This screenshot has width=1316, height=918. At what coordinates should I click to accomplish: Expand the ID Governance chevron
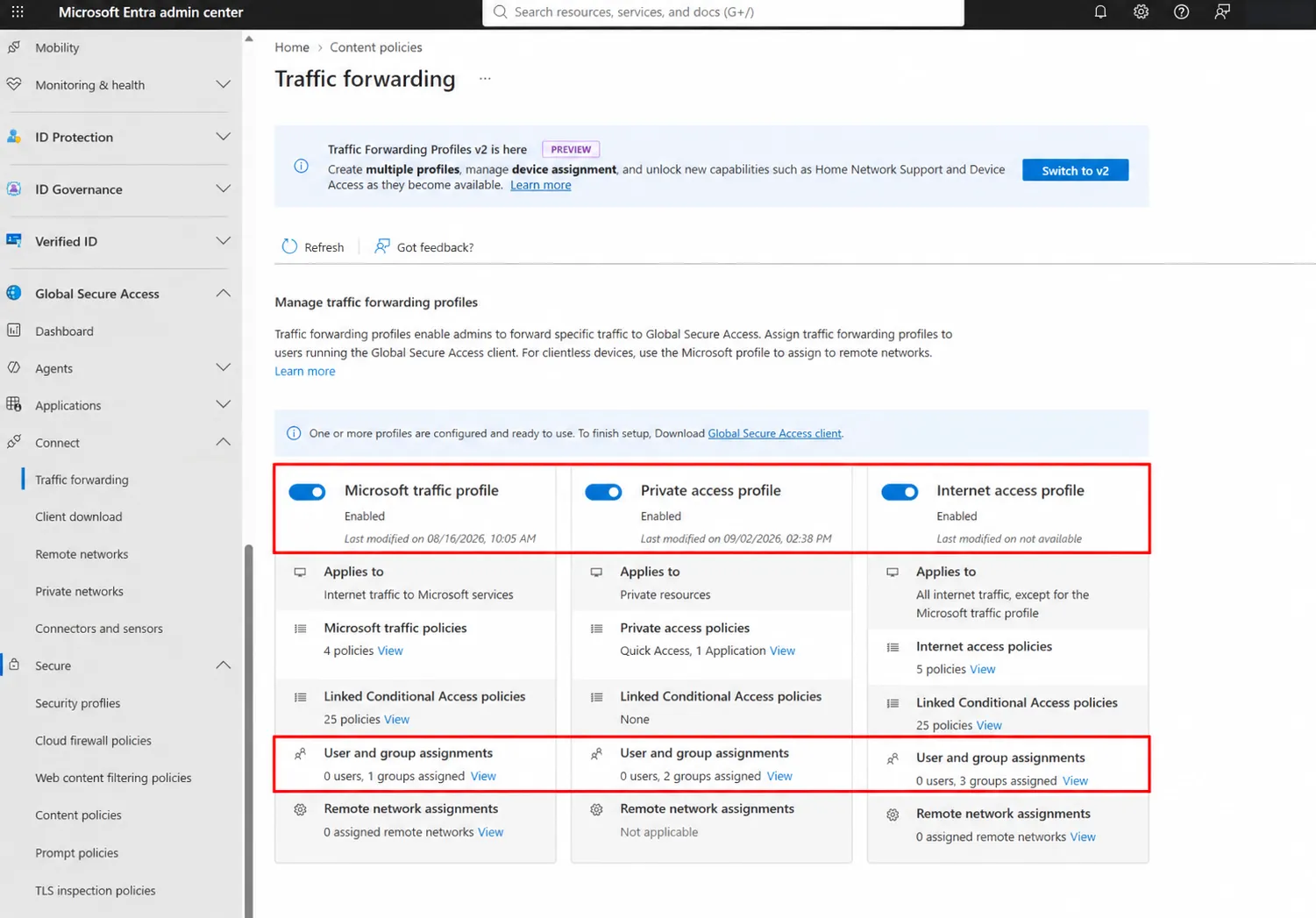tap(224, 189)
